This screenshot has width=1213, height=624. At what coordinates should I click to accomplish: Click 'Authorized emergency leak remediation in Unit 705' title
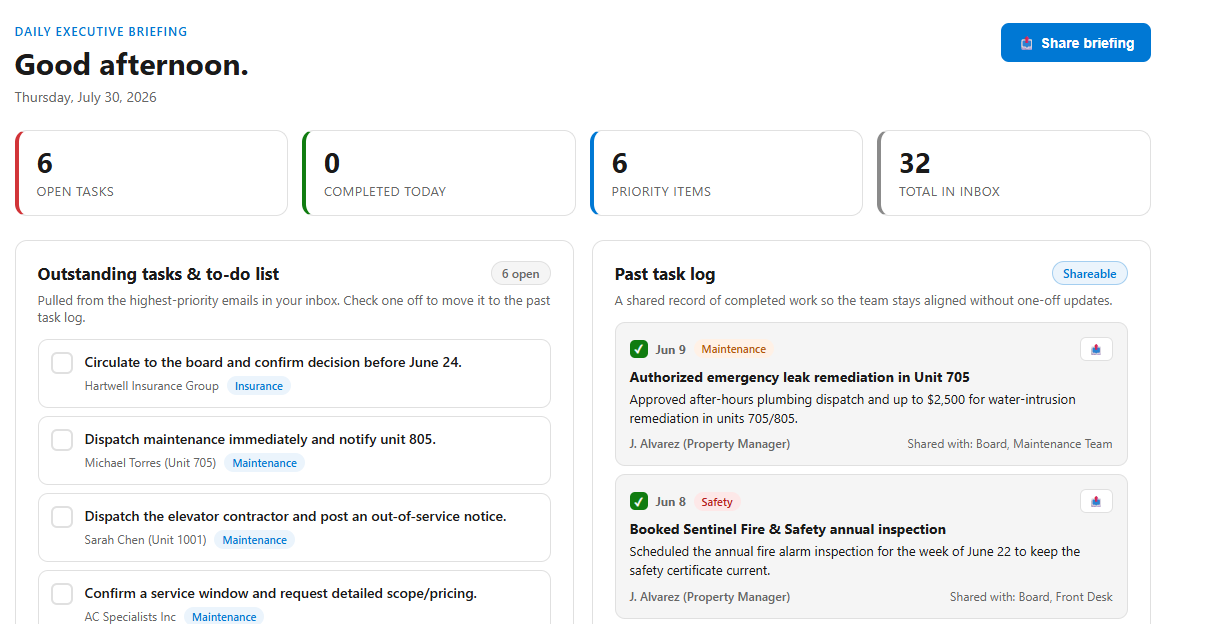pos(800,377)
